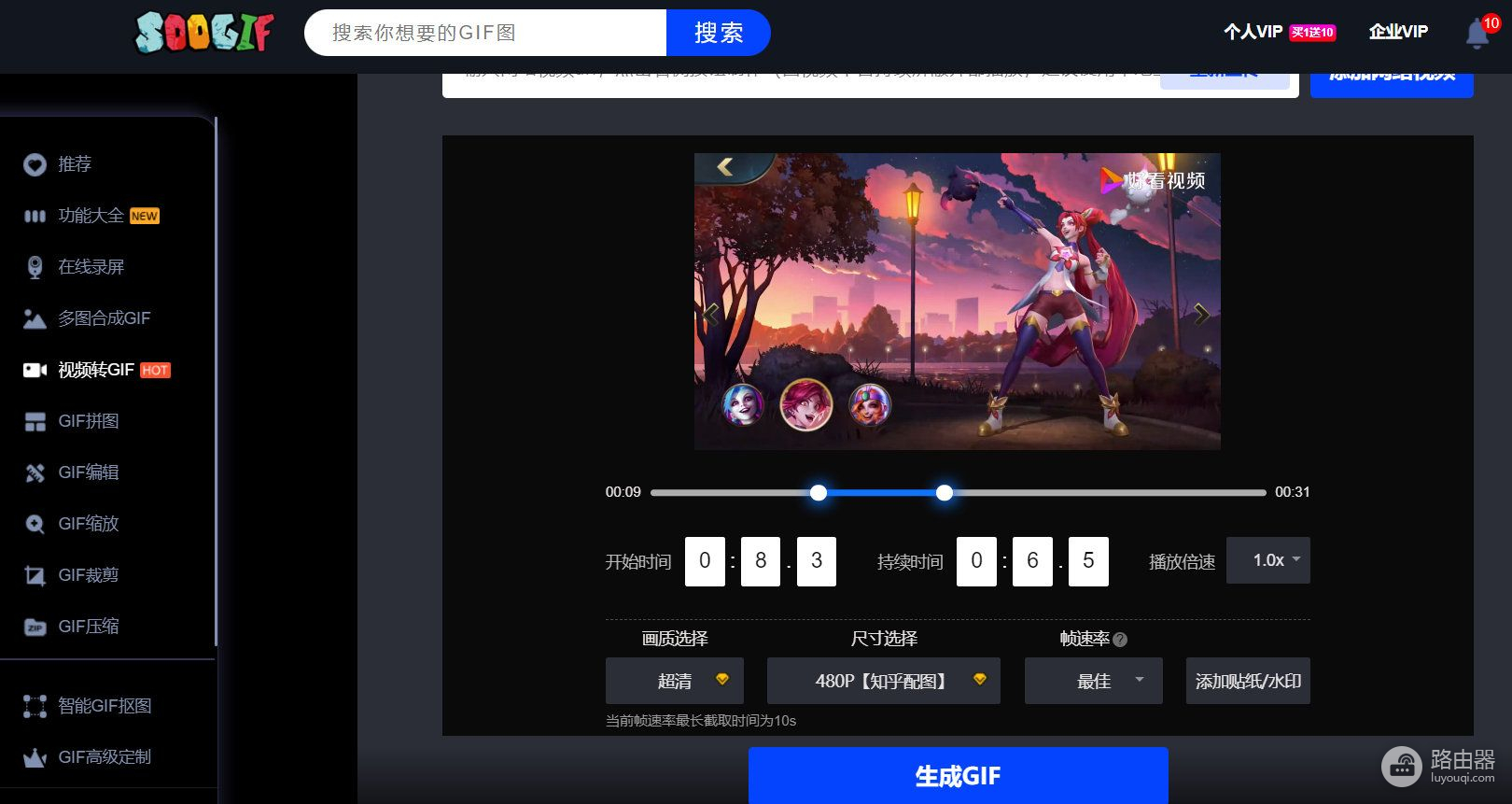The width and height of the screenshot is (1512, 804).
Task: Click the GIF编辑 tools icon
Action: tap(35, 473)
